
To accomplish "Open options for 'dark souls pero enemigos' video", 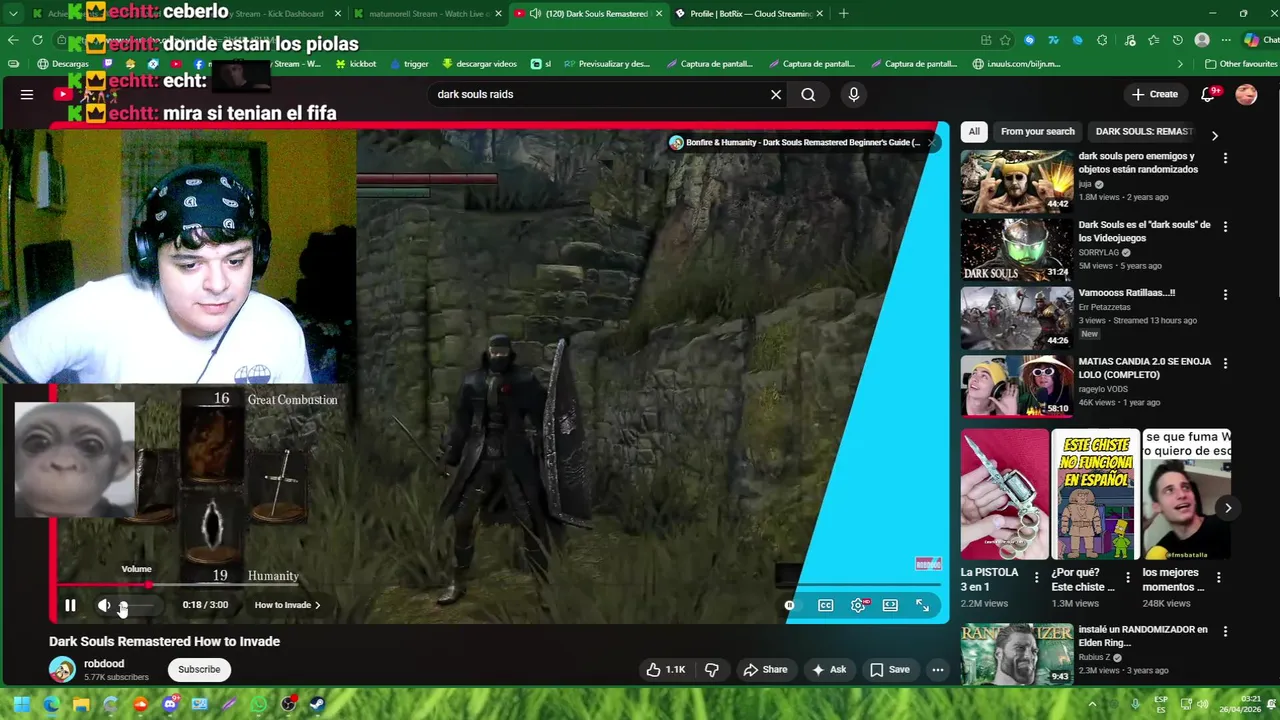I will point(1225,158).
